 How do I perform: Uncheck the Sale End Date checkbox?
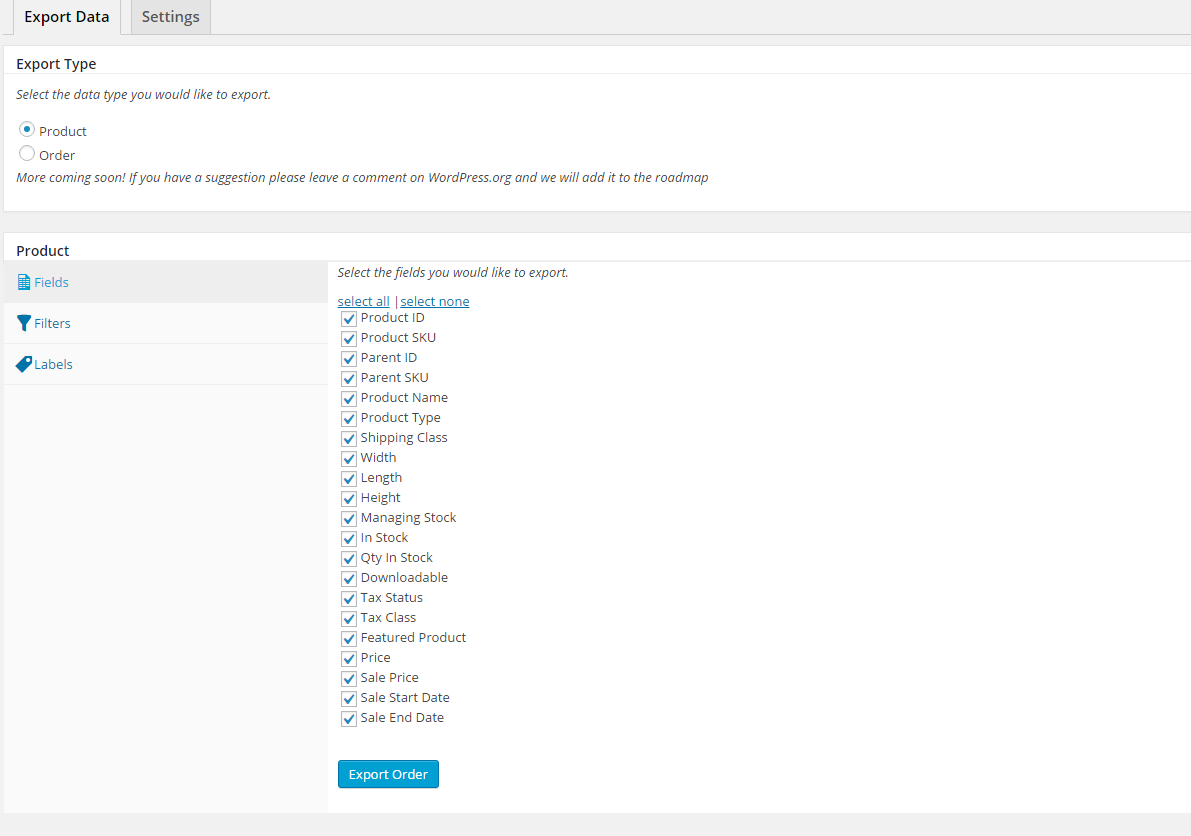coord(349,719)
